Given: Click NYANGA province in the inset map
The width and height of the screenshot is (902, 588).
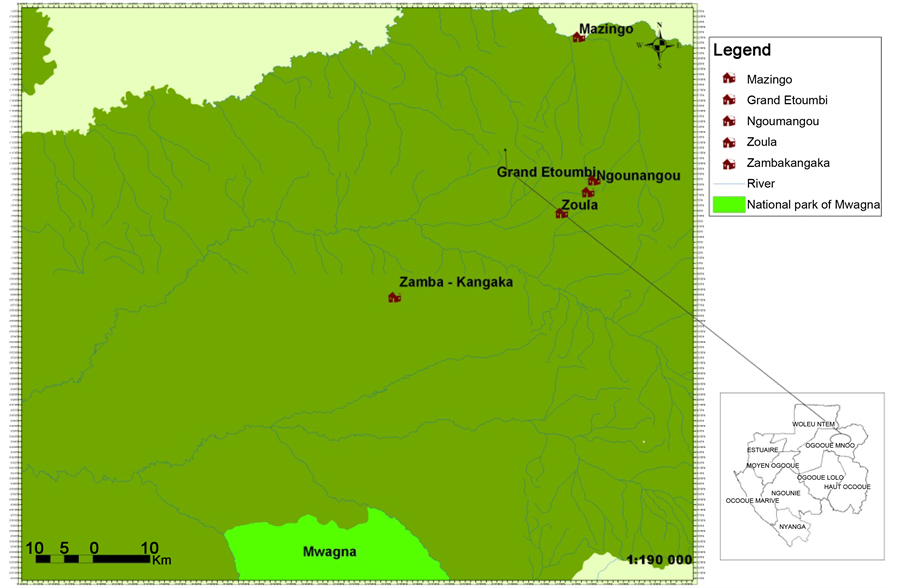Looking at the screenshot, I should (792, 525).
